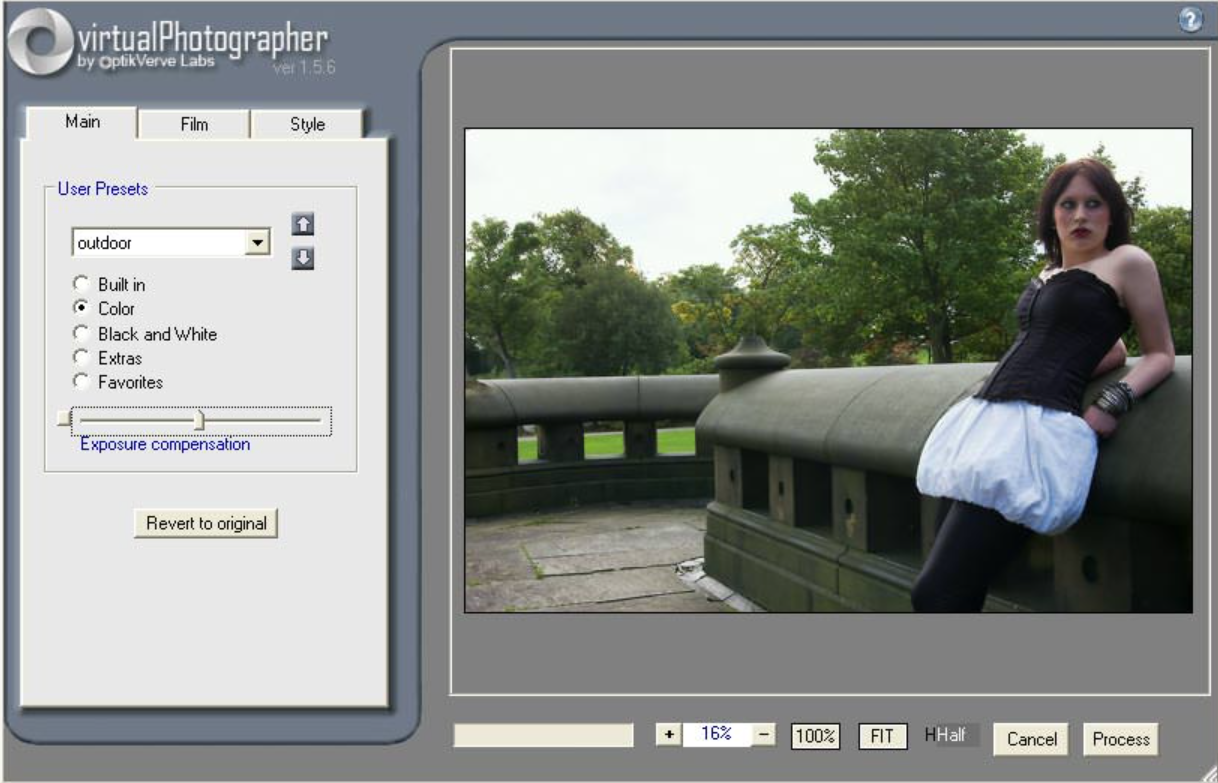Screen dimensions: 1218x783
Task: Zoom out with the minus button
Action: click(764, 734)
